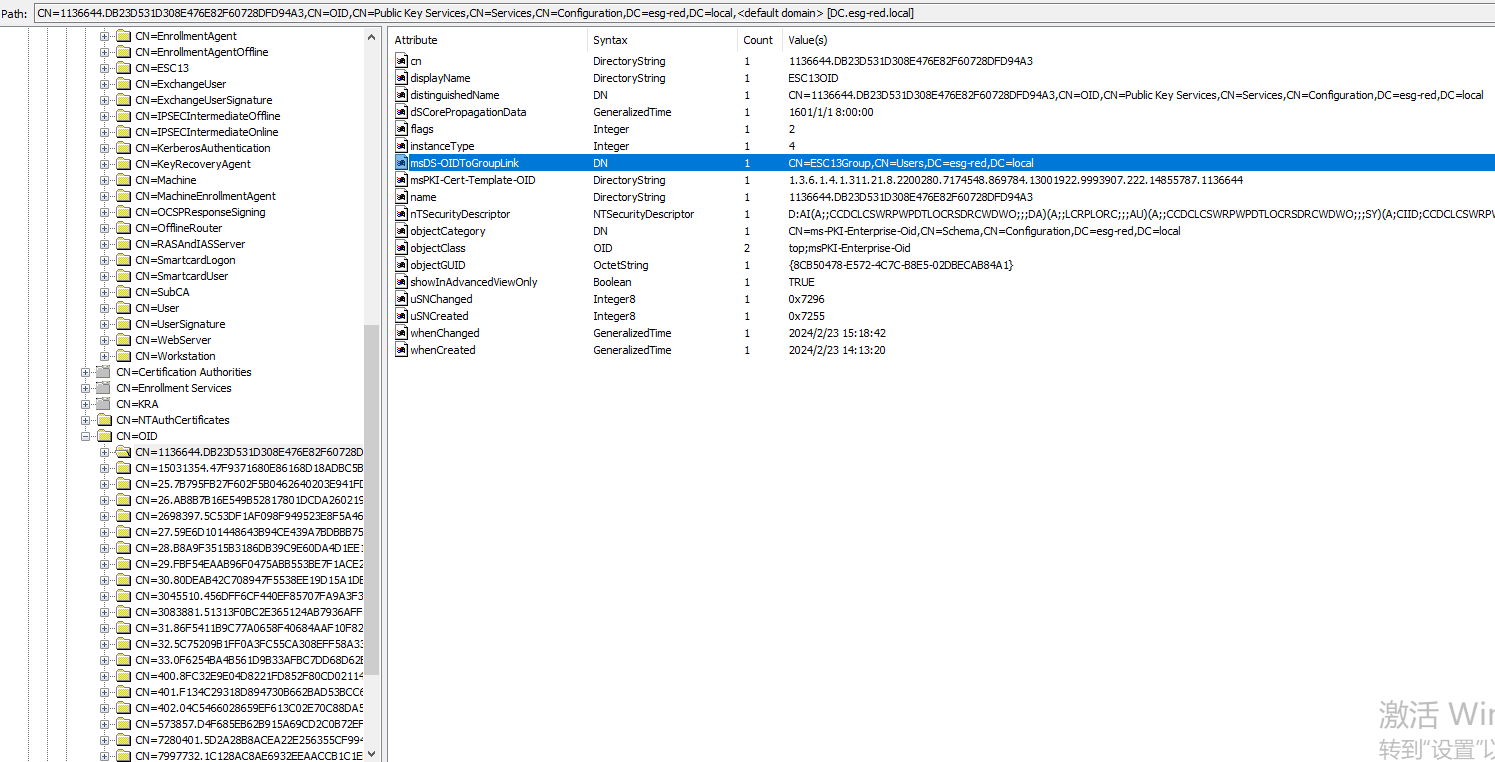Select CN=573857.D4F685EB62B915A69CD2C0B72EF item

click(249, 724)
